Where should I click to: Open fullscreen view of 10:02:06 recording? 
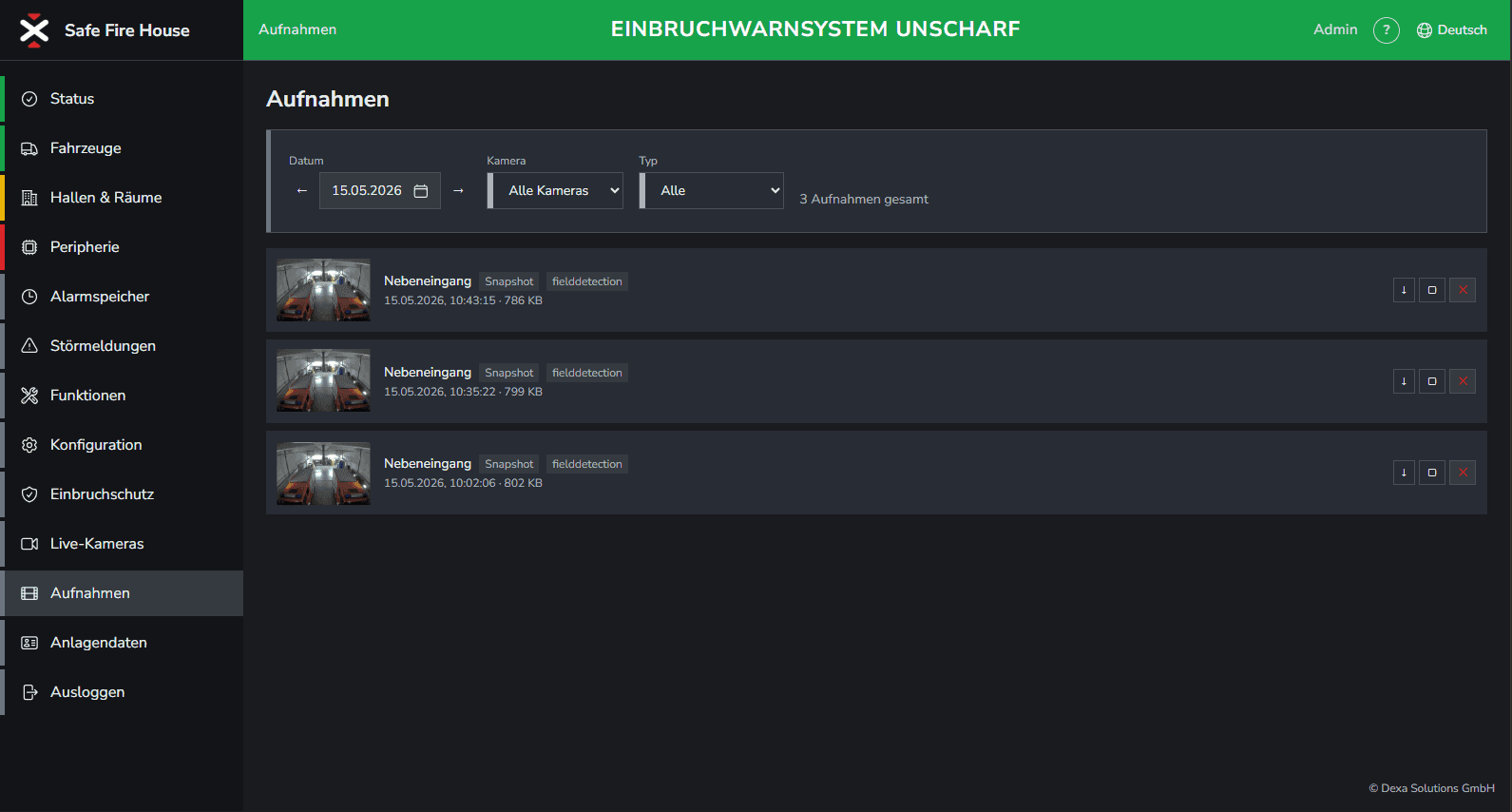pos(1432,473)
